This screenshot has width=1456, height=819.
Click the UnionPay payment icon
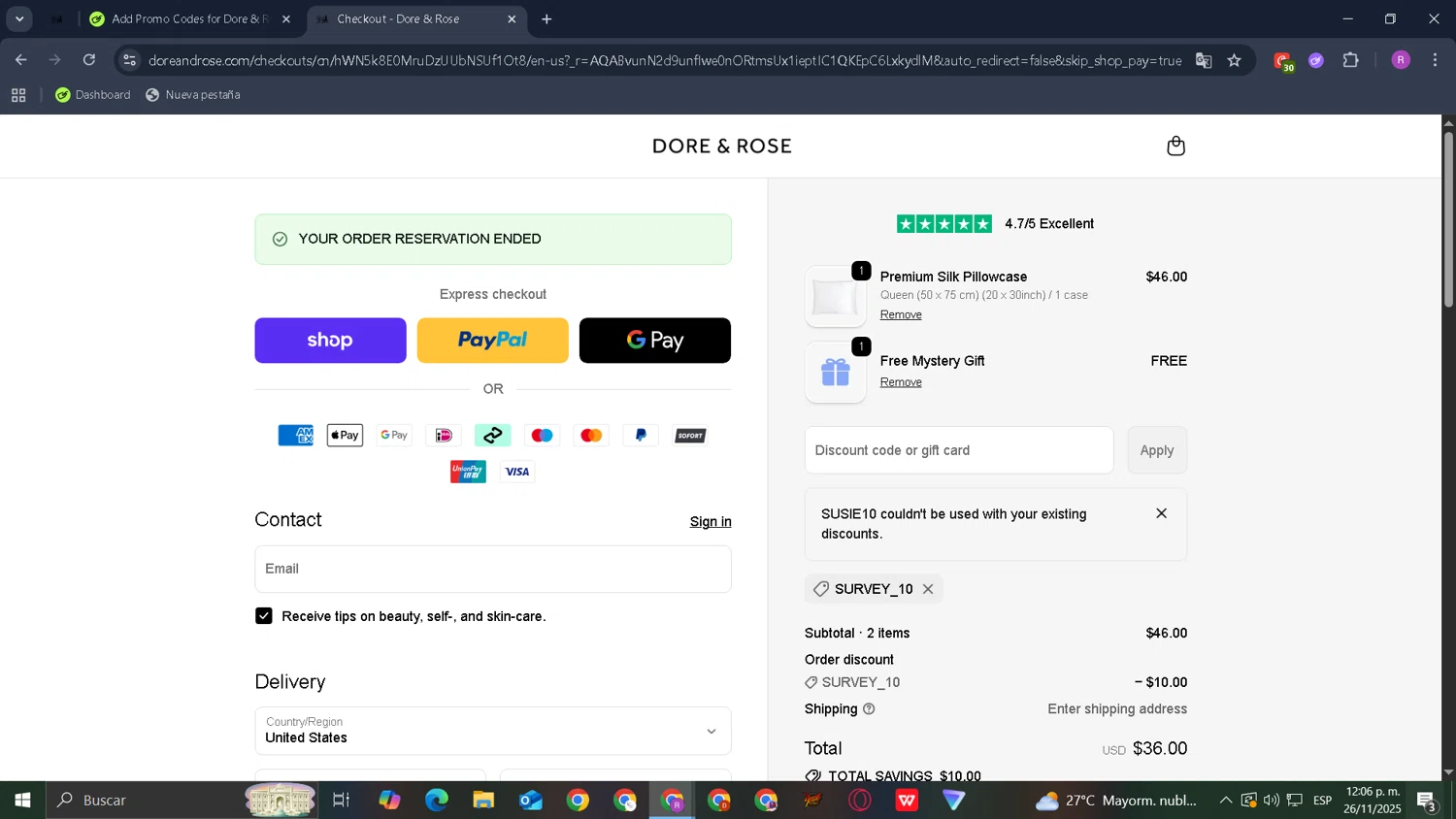pos(468,472)
